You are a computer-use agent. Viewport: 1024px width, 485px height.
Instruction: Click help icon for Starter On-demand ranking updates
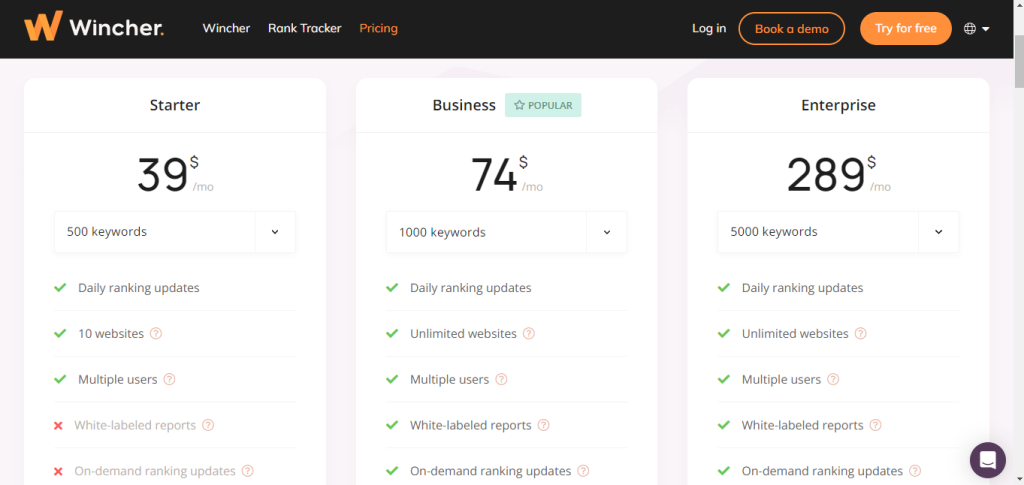248,471
